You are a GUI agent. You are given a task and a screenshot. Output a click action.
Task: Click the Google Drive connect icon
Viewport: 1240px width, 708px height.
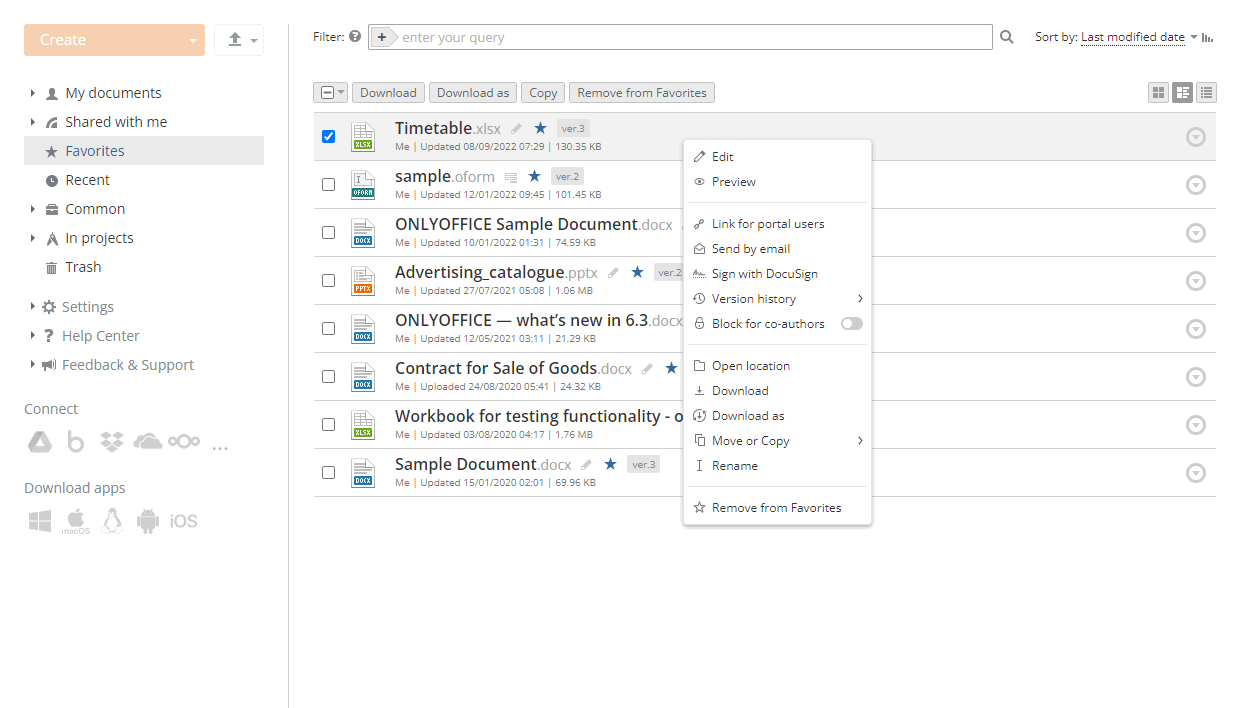[x=40, y=442]
